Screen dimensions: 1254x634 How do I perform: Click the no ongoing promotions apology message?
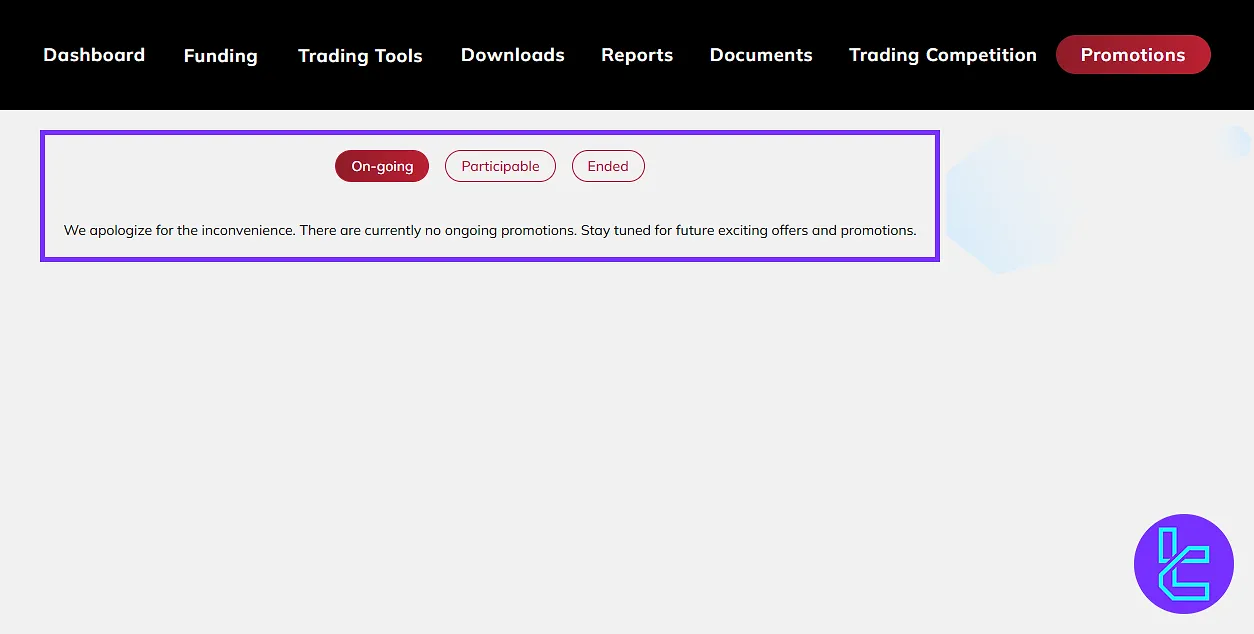point(320,230)
